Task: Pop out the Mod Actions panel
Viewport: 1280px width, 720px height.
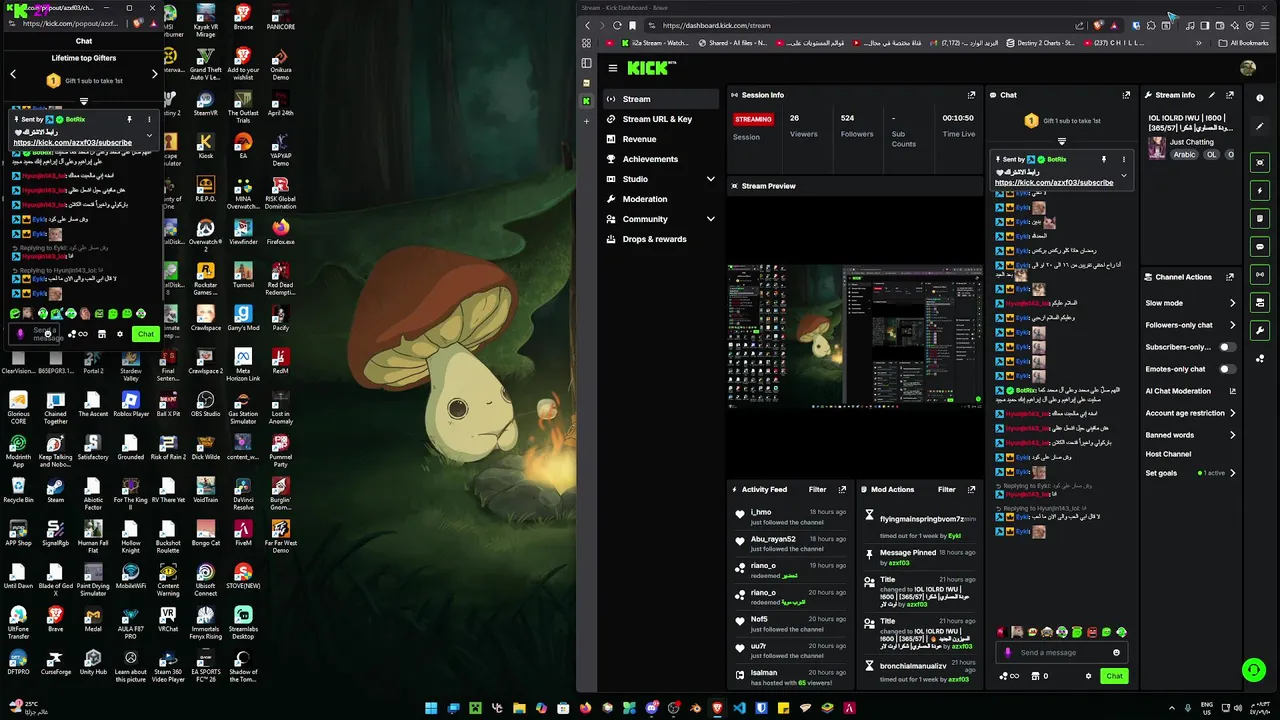Action: click(x=971, y=490)
